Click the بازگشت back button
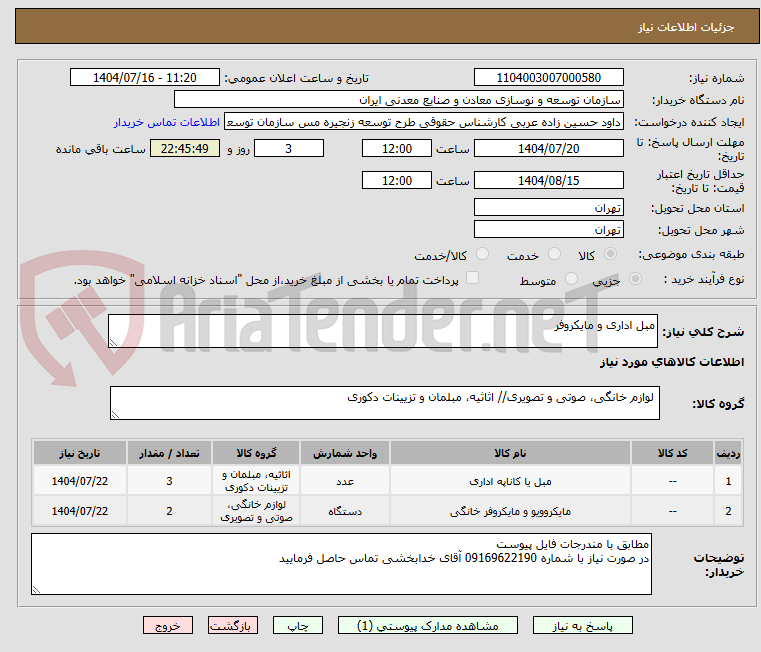The width and height of the screenshot is (761, 652). pyautogui.click(x=233, y=625)
